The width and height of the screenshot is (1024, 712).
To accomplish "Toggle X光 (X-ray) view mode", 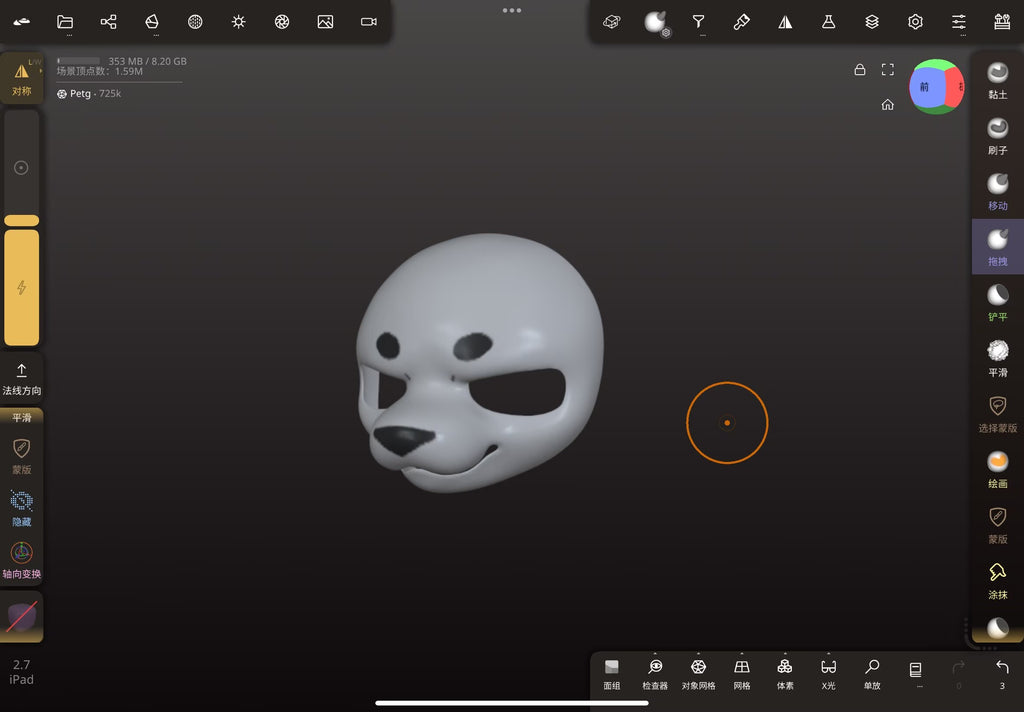I will (x=828, y=673).
